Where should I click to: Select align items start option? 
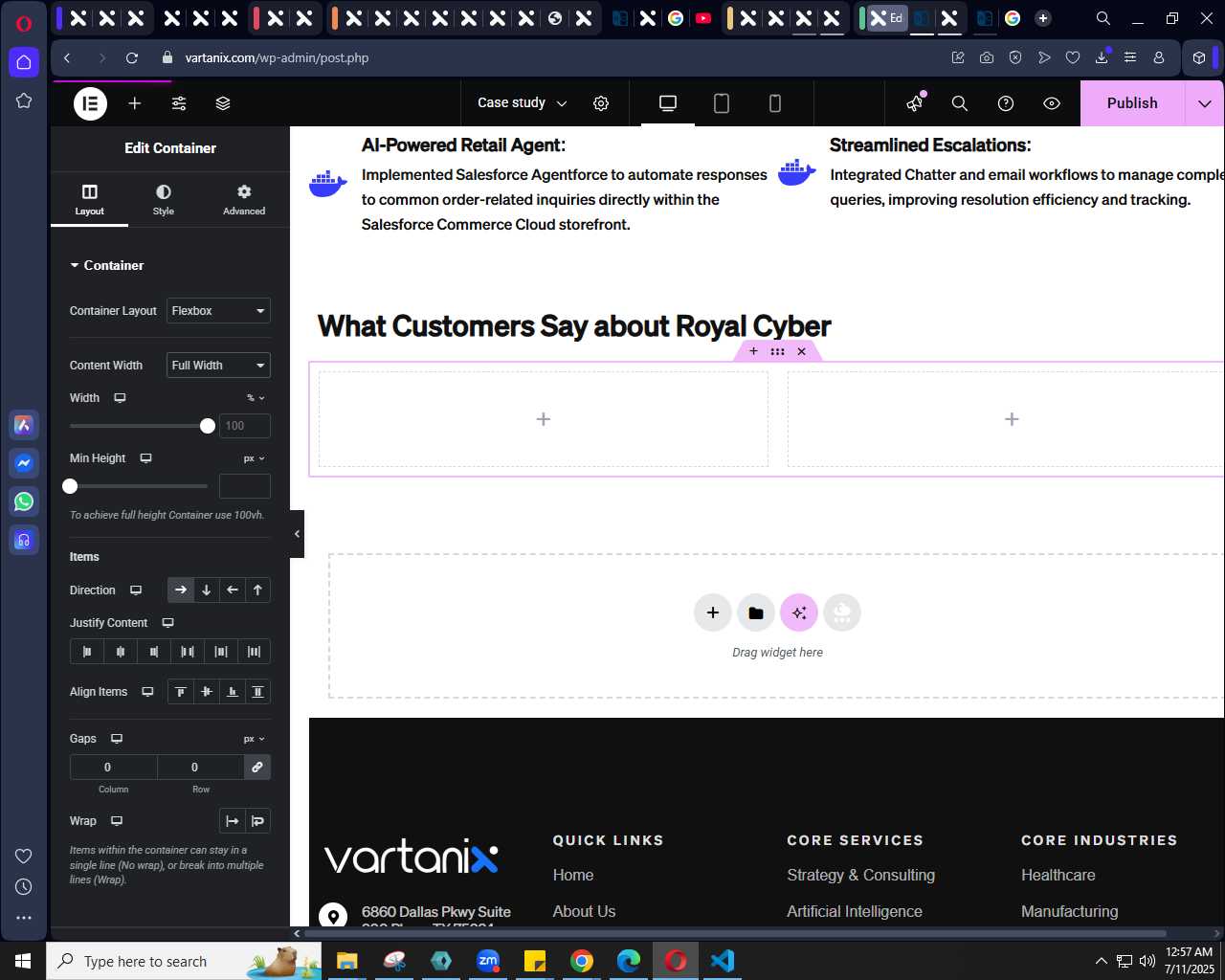point(180,692)
